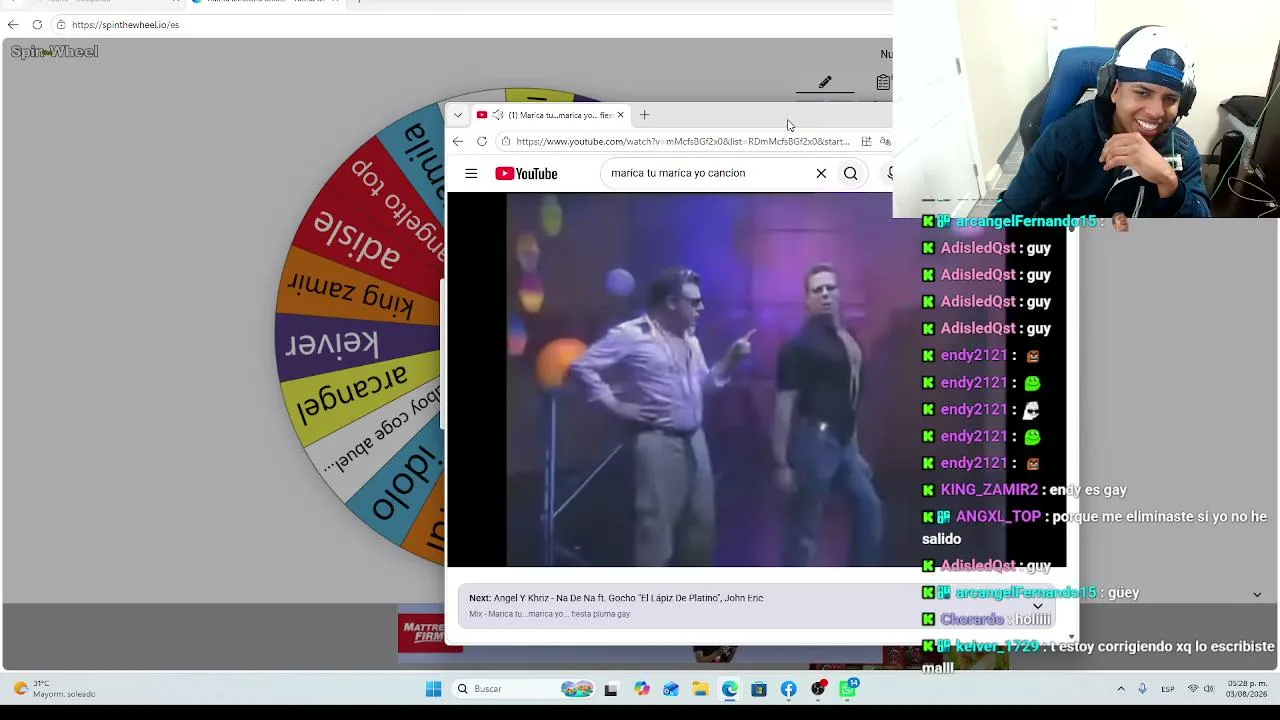Viewport: 1280px width, 720px height.
Task: Clear the YouTube search query
Action: [821, 174]
